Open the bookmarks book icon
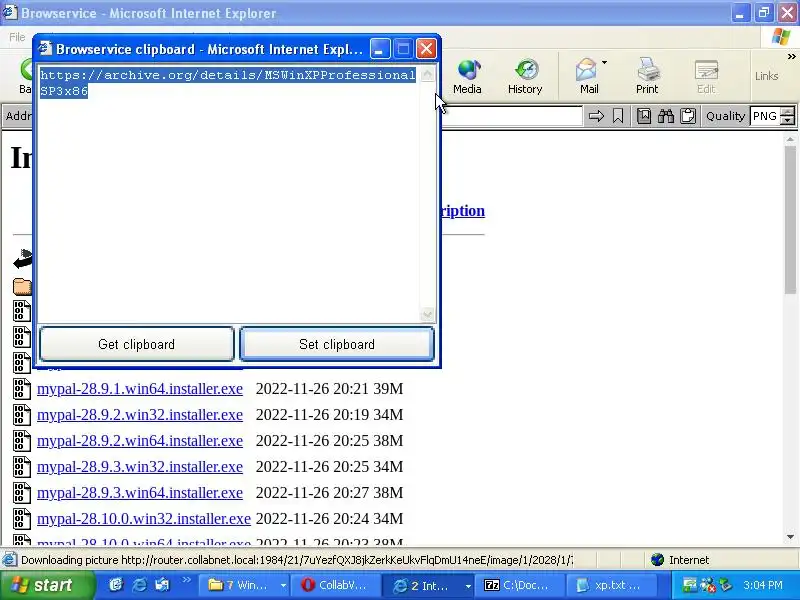800x600 pixels. (x=644, y=116)
